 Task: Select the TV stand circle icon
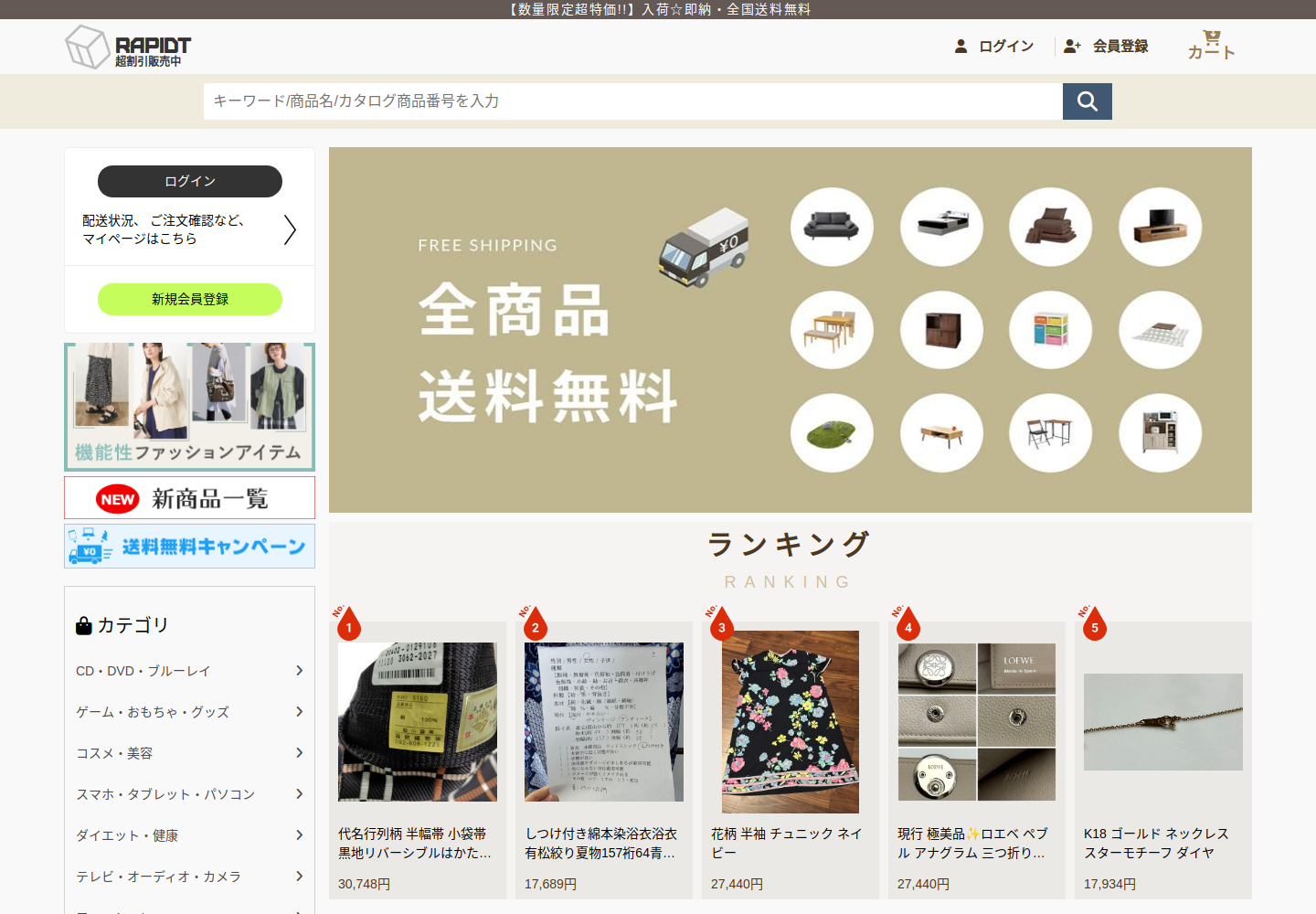click(x=1160, y=227)
